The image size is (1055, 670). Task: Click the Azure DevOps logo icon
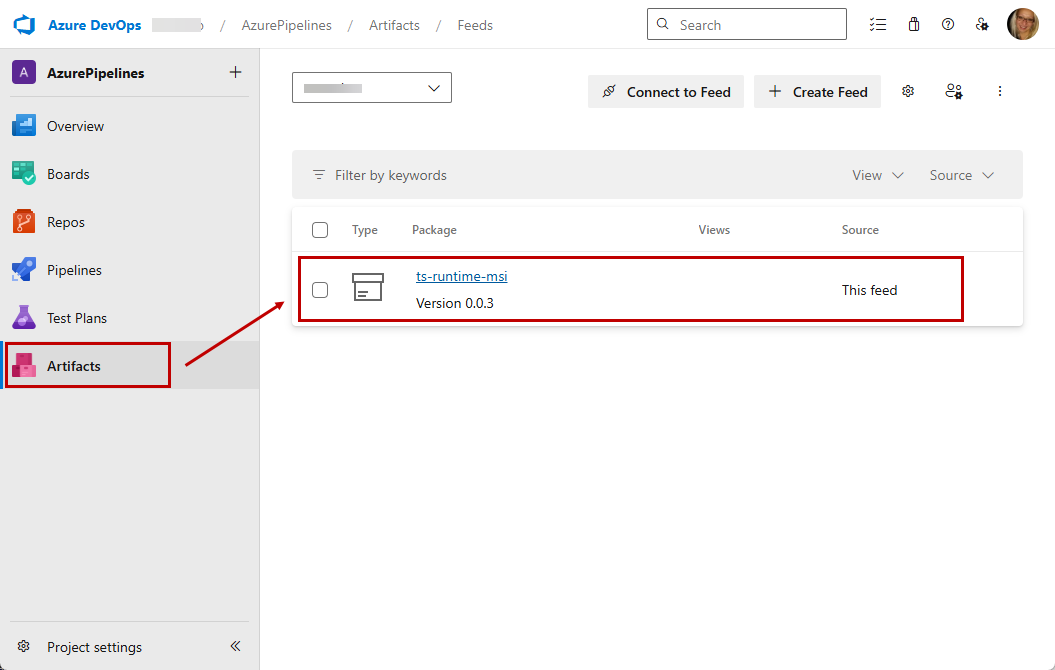(24, 25)
